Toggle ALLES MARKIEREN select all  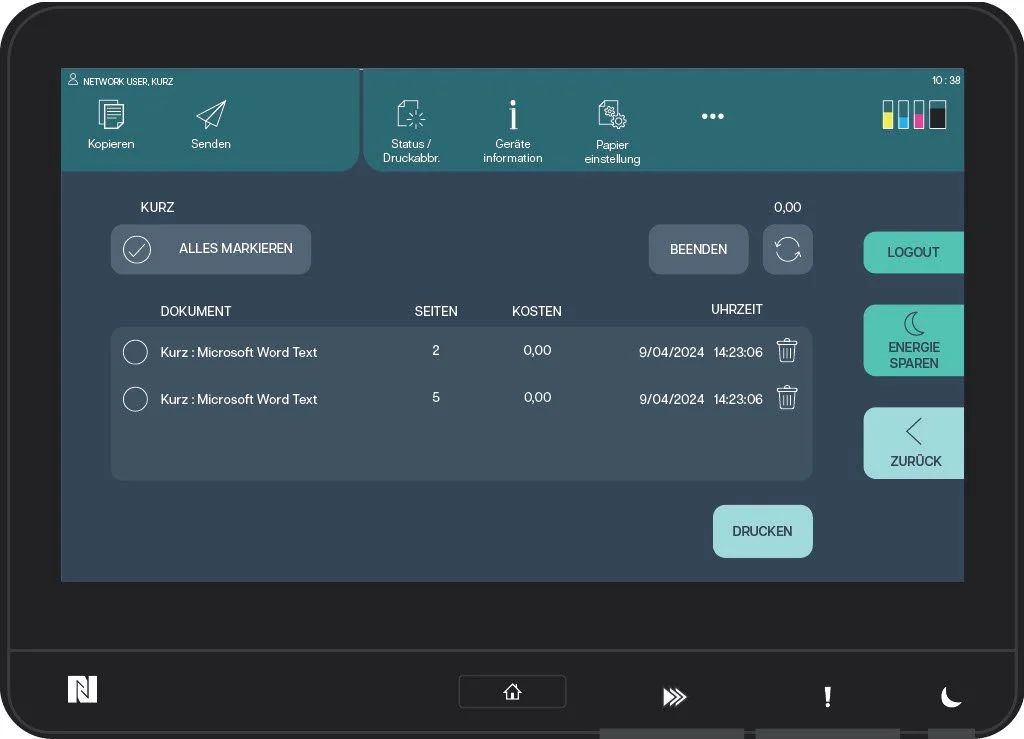tap(211, 249)
